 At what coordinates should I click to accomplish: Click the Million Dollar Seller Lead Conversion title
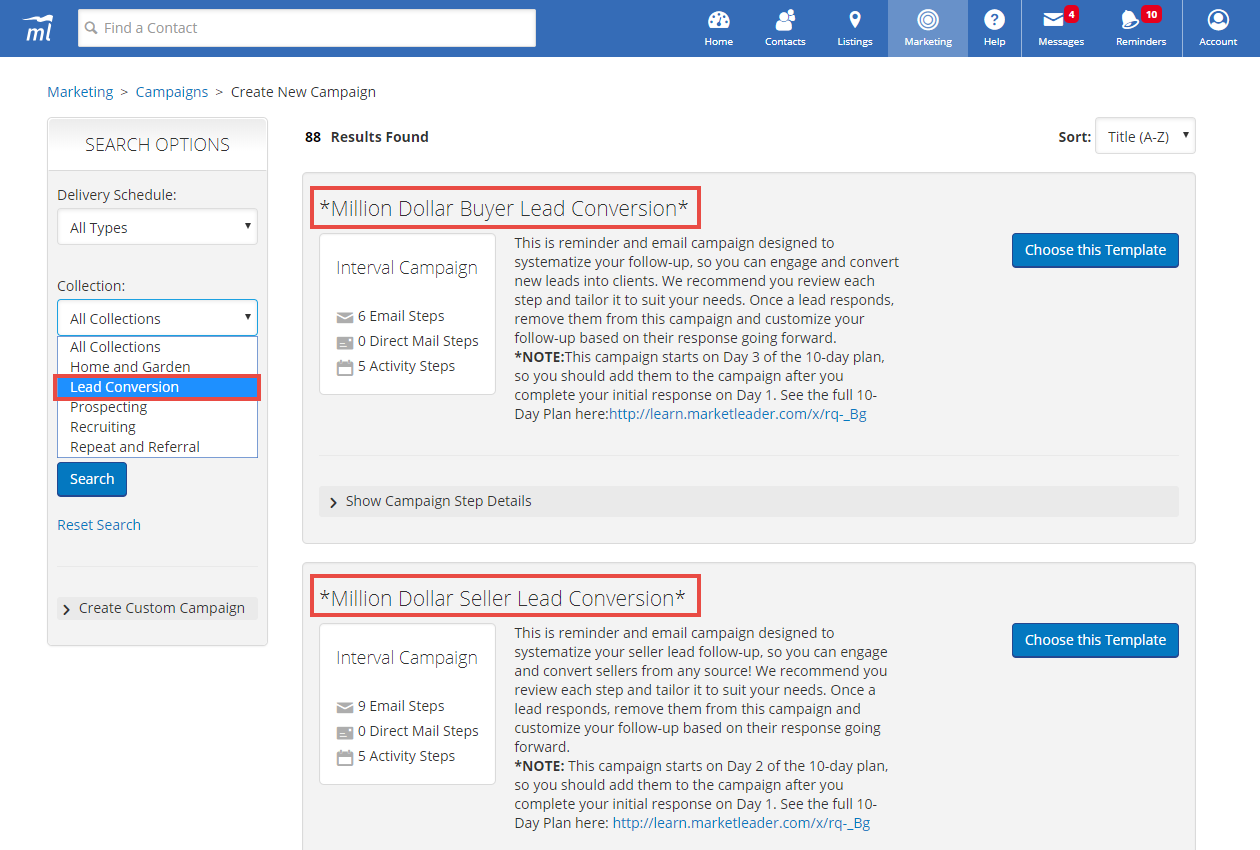(502, 598)
